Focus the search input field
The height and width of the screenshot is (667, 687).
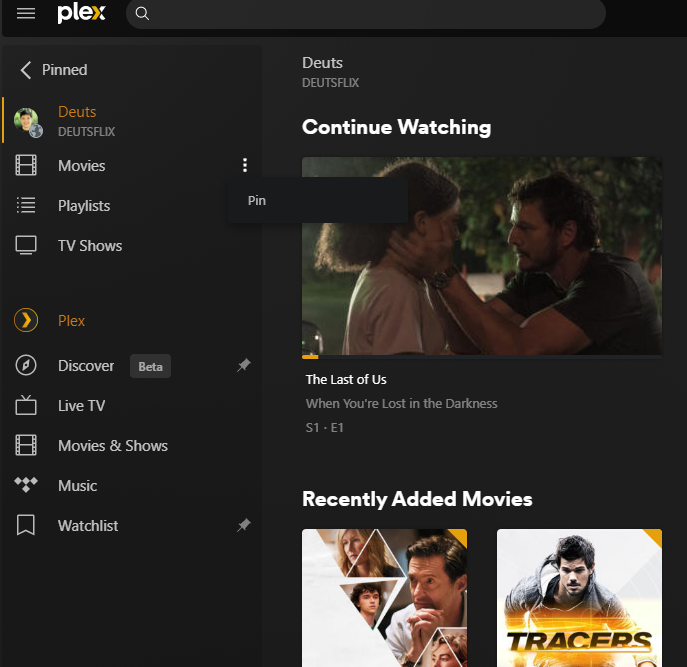(366, 14)
